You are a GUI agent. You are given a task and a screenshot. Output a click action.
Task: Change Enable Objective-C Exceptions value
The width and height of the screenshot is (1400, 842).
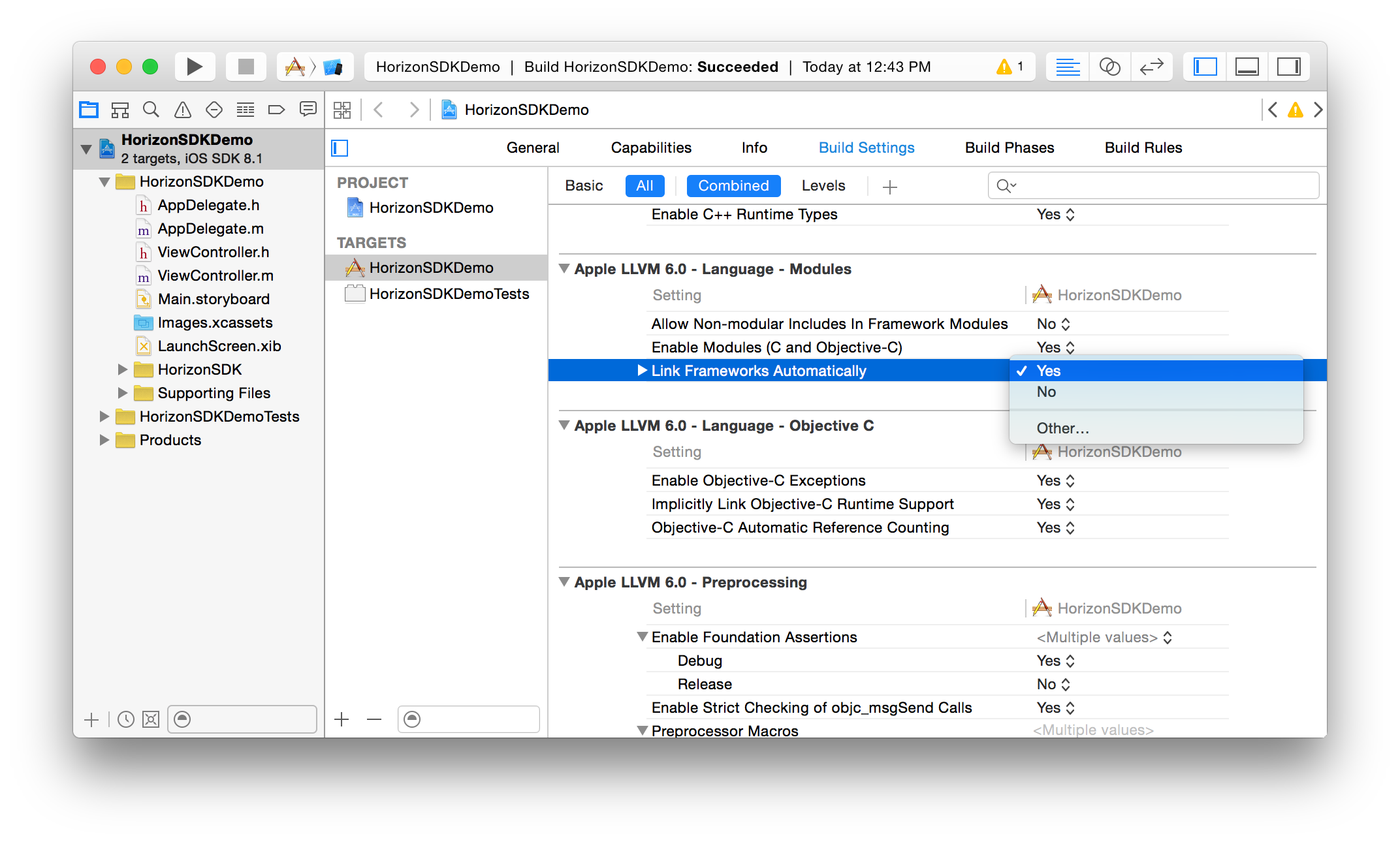click(x=1056, y=480)
